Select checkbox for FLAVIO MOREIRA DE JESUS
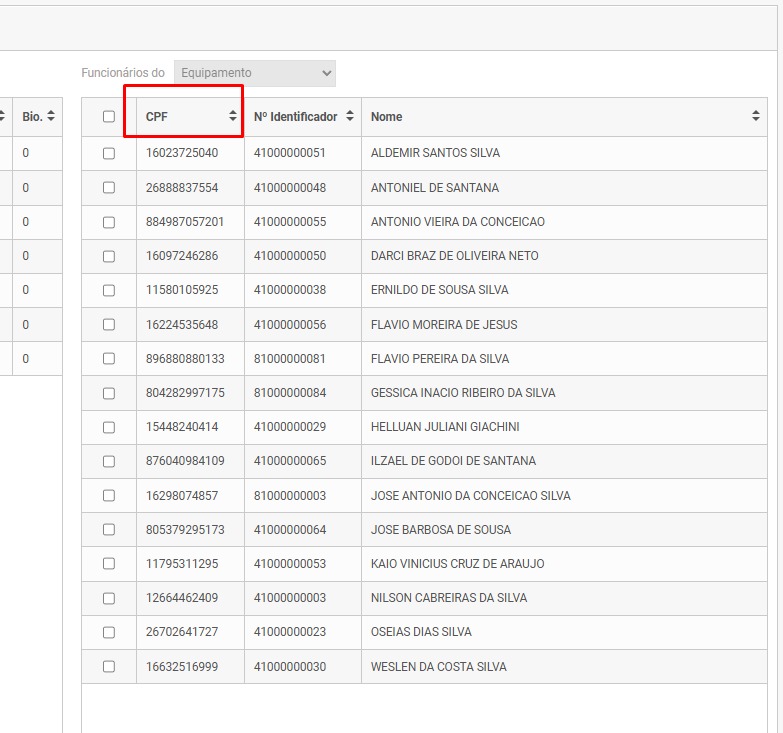The height and width of the screenshot is (733, 783). [109, 325]
